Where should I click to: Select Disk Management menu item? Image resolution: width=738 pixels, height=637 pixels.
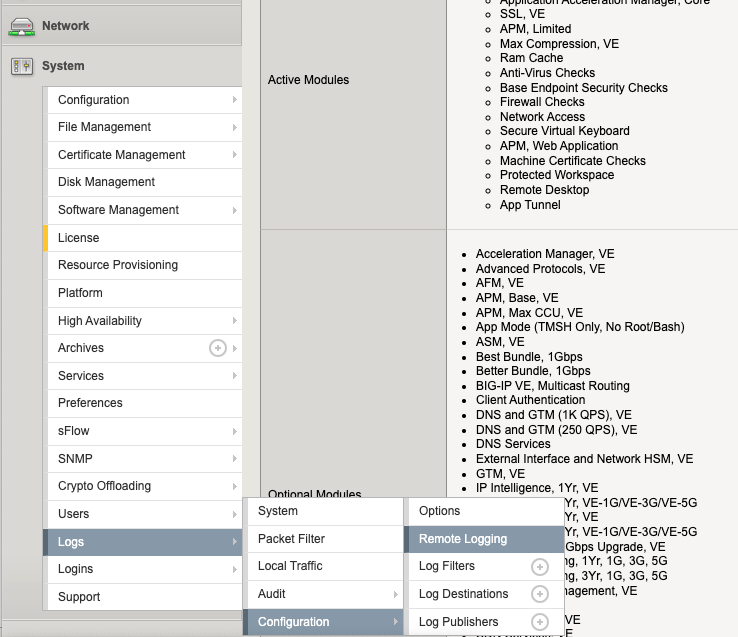point(144,182)
